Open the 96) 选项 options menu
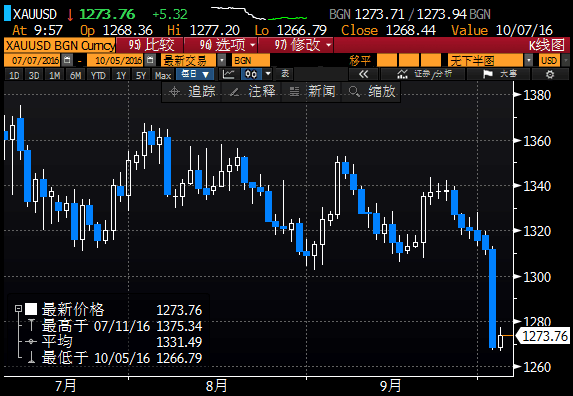The image size is (573, 396). [222, 45]
